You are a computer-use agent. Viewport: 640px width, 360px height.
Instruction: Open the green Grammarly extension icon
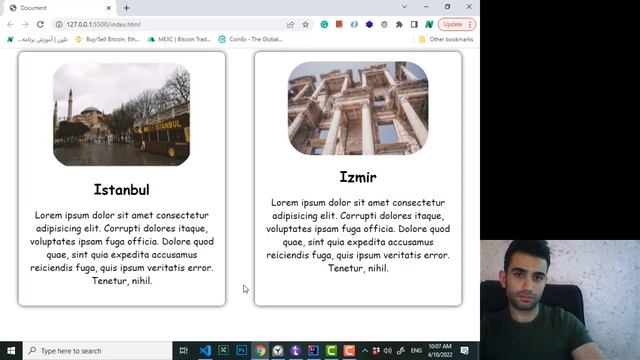point(324,24)
